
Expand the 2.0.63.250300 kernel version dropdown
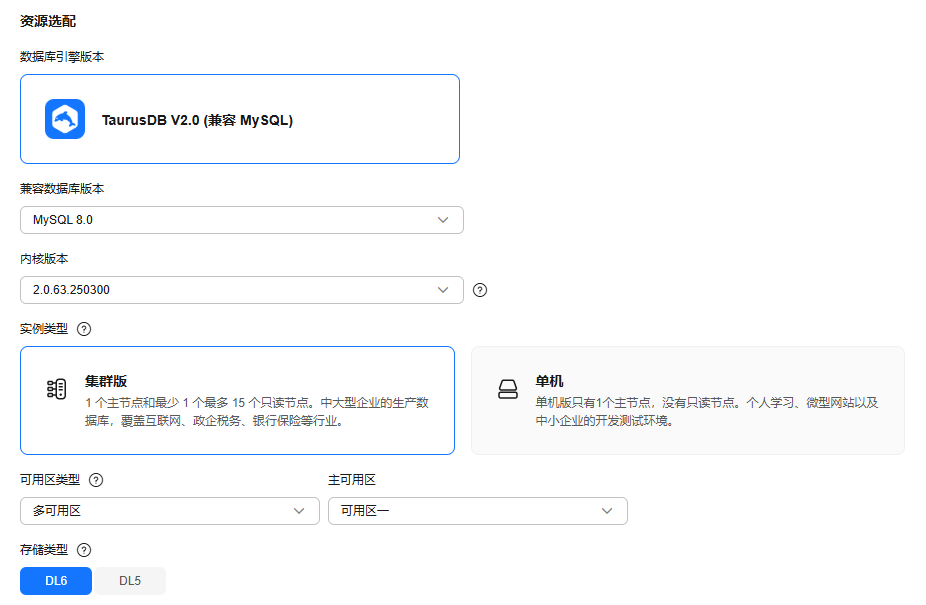[x=241, y=290]
